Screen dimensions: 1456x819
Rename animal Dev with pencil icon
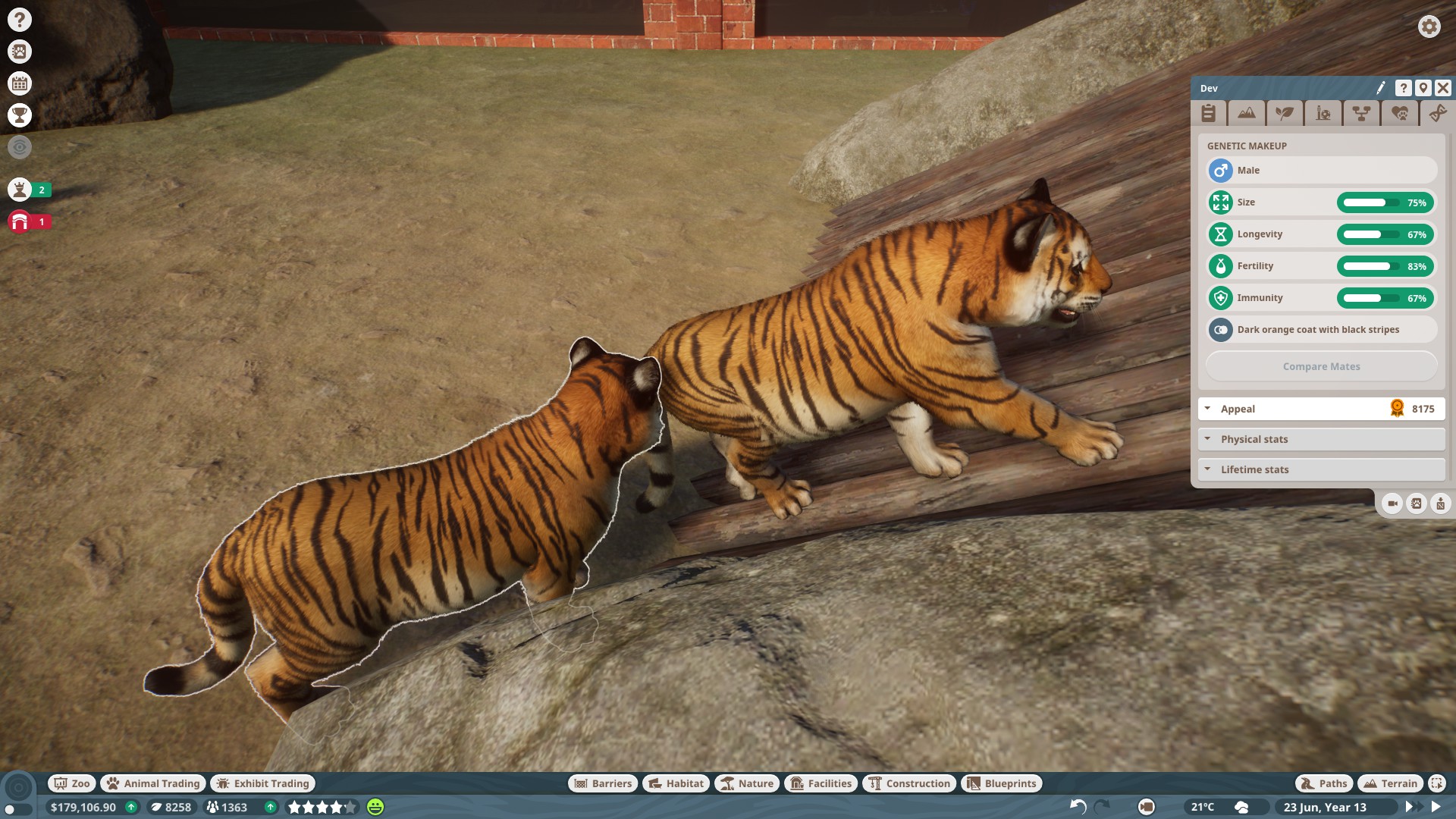pos(1380,88)
